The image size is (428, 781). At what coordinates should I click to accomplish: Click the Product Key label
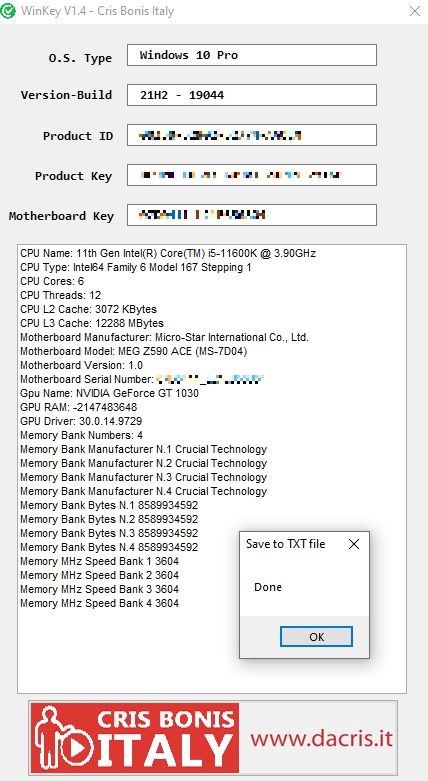pyautogui.click(x=73, y=176)
